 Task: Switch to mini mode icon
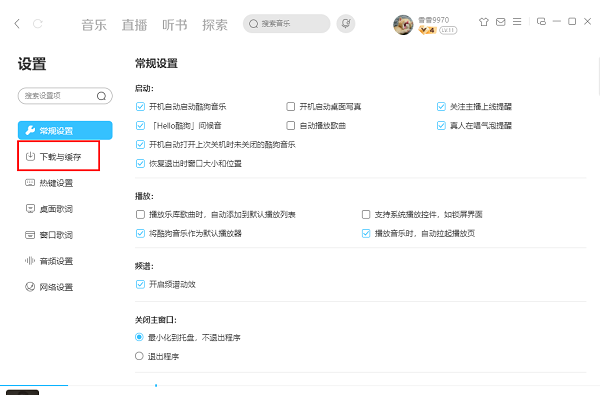tap(541, 21)
